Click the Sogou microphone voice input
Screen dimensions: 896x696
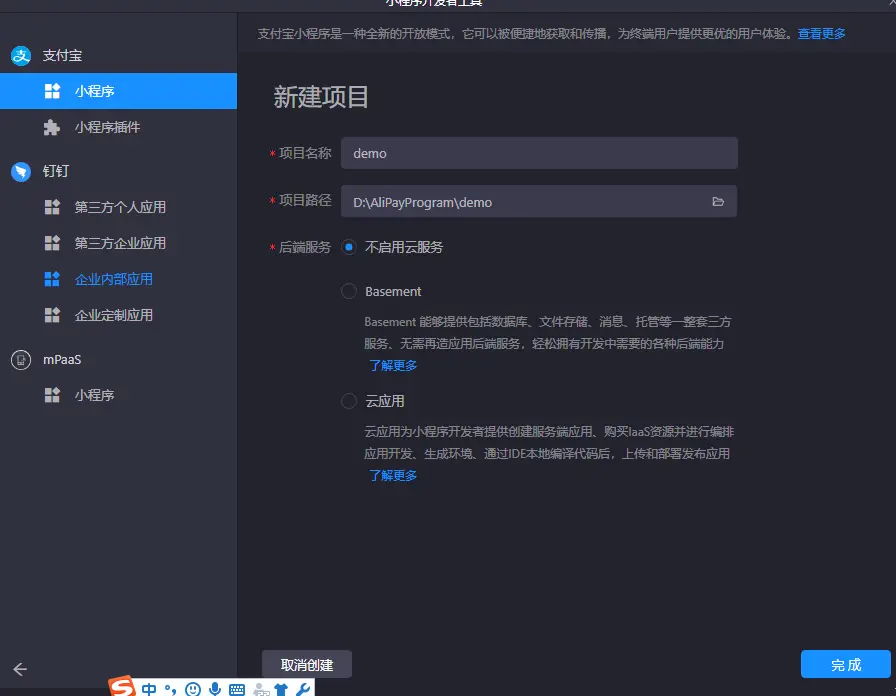[215, 689]
